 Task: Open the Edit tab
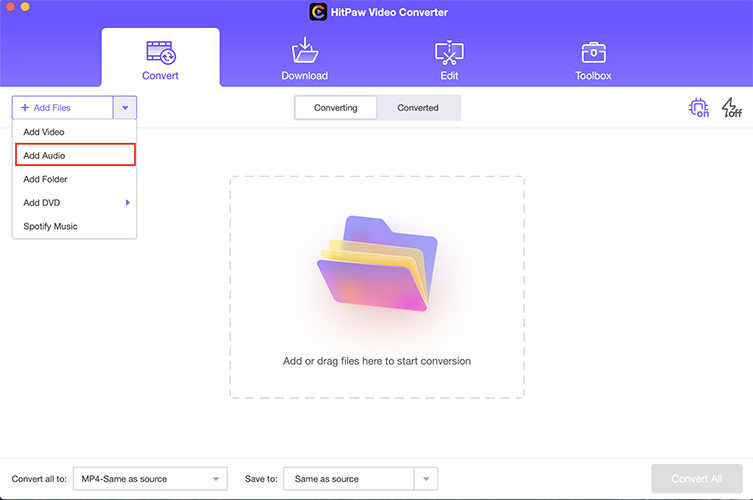[449, 60]
